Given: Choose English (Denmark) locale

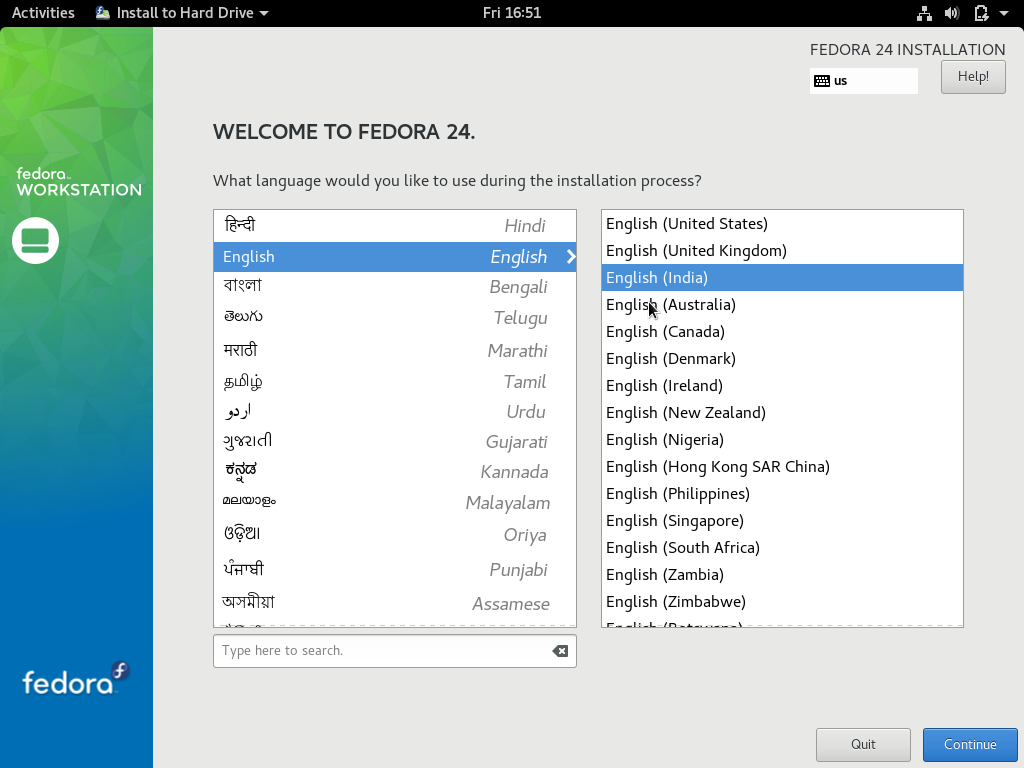Looking at the screenshot, I should tap(782, 359).
